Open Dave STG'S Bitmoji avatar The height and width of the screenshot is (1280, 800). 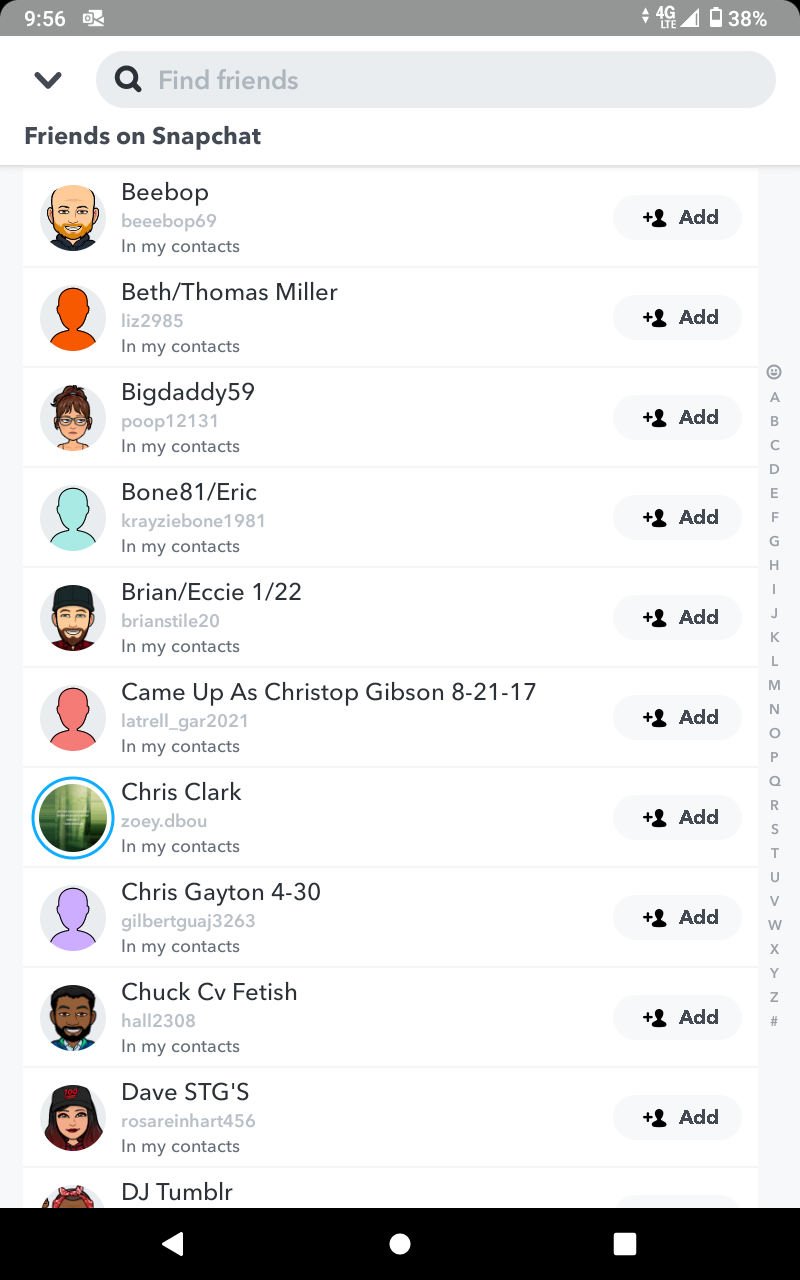click(x=73, y=1117)
